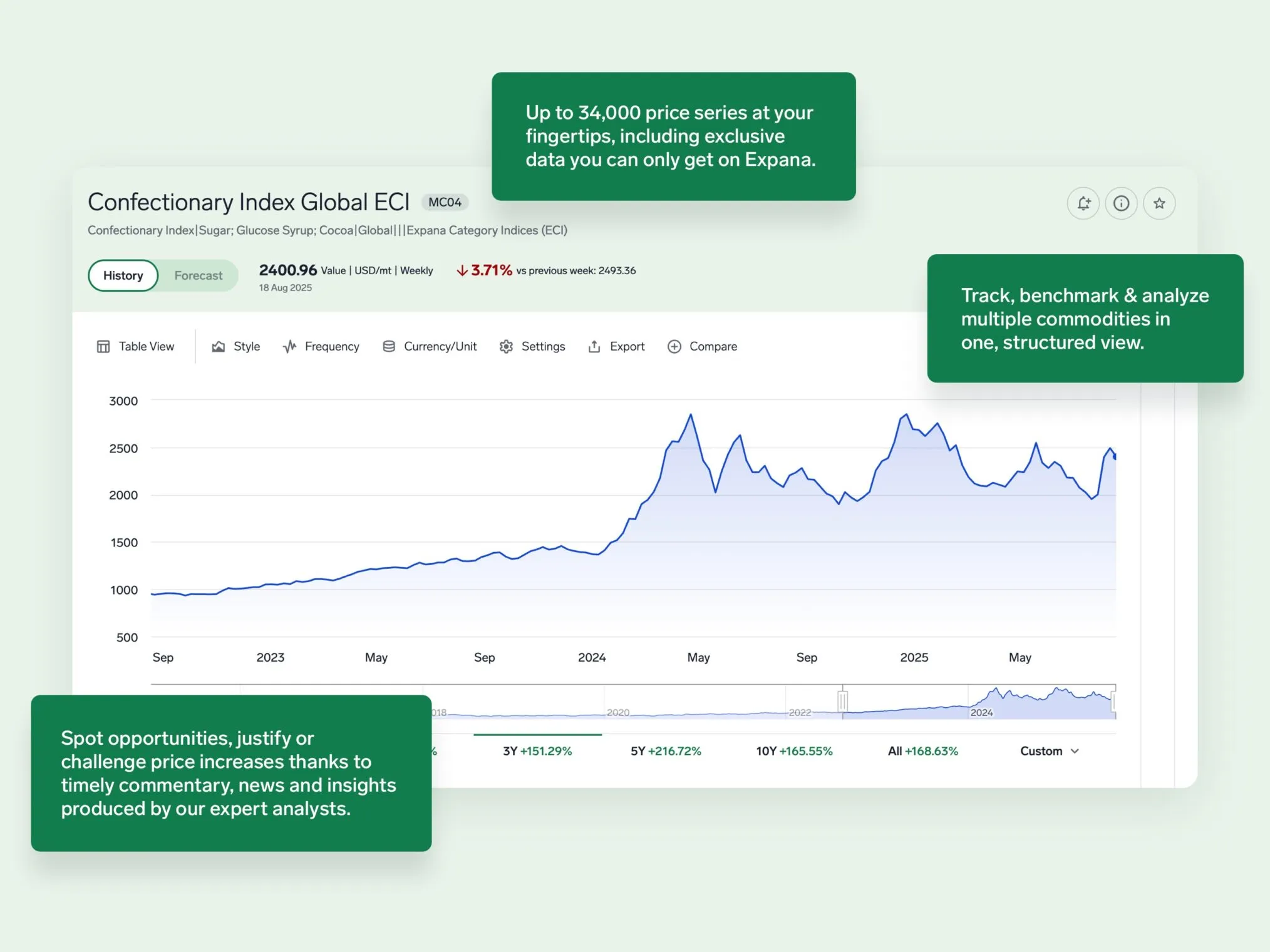The image size is (1270, 952).
Task: Switch toggle to Forecast
Action: pos(198,275)
